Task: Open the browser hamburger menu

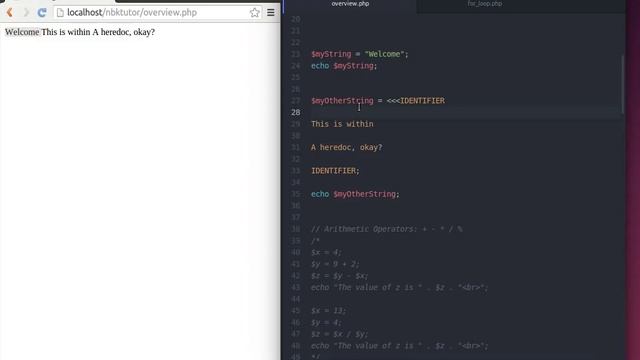Action: [x=271, y=13]
